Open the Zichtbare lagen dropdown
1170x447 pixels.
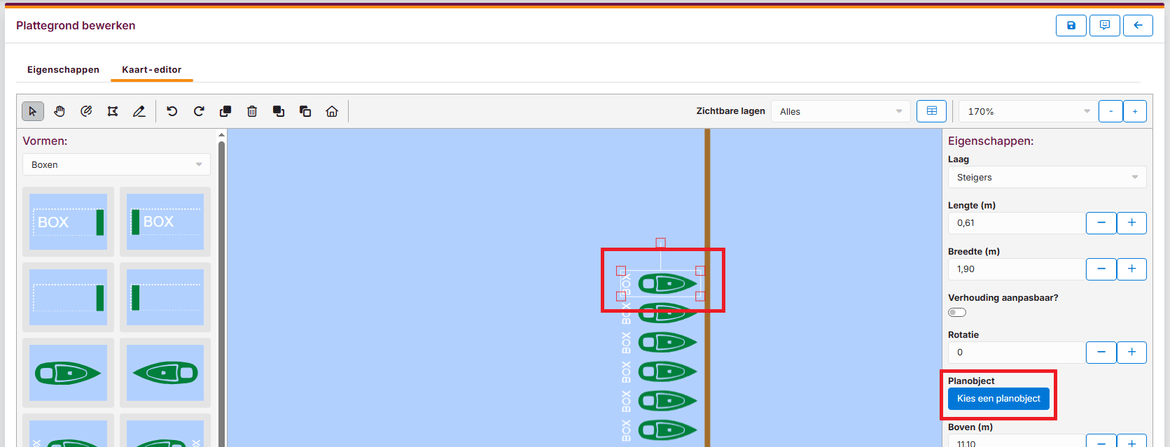839,112
